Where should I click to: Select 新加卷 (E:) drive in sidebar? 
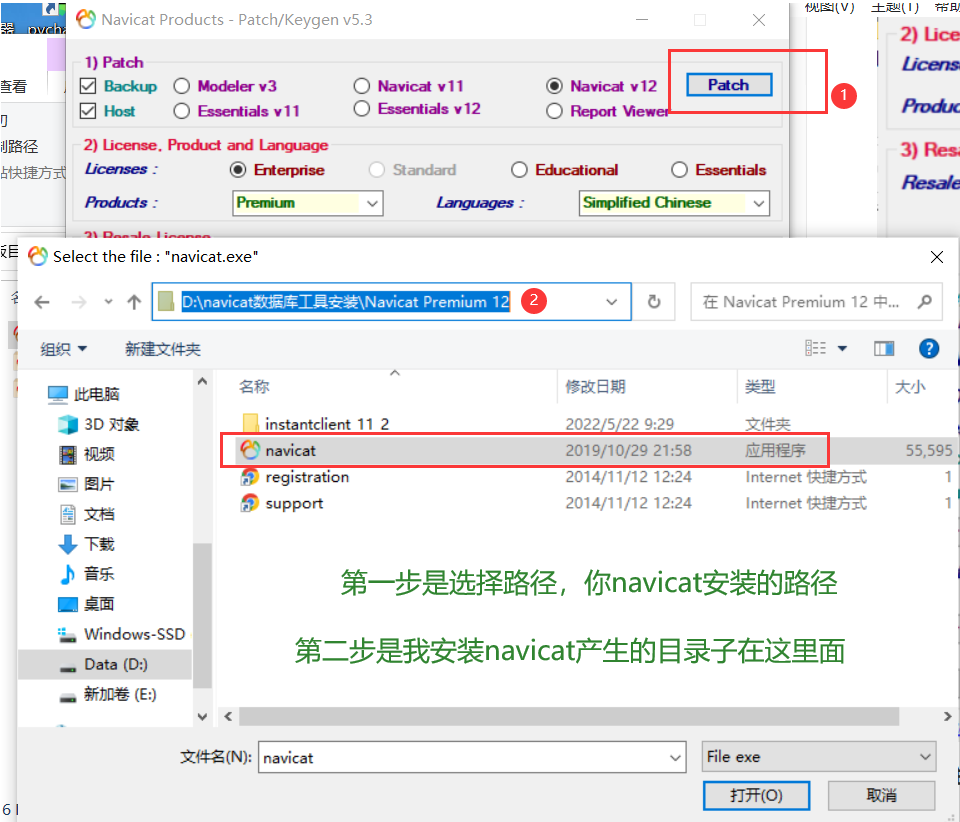click(108, 695)
